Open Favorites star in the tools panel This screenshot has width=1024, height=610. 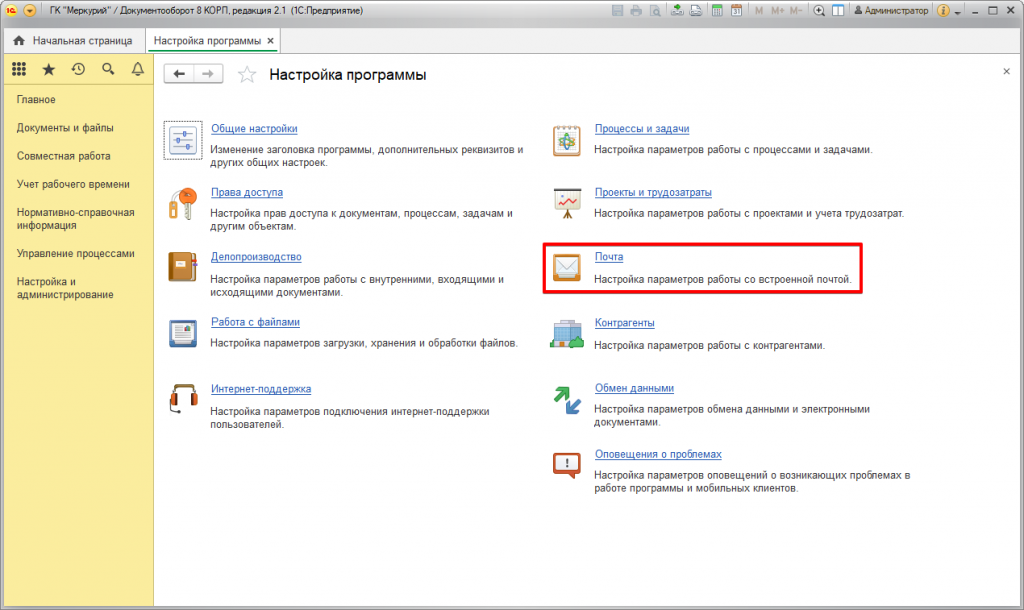click(x=48, y=69)
